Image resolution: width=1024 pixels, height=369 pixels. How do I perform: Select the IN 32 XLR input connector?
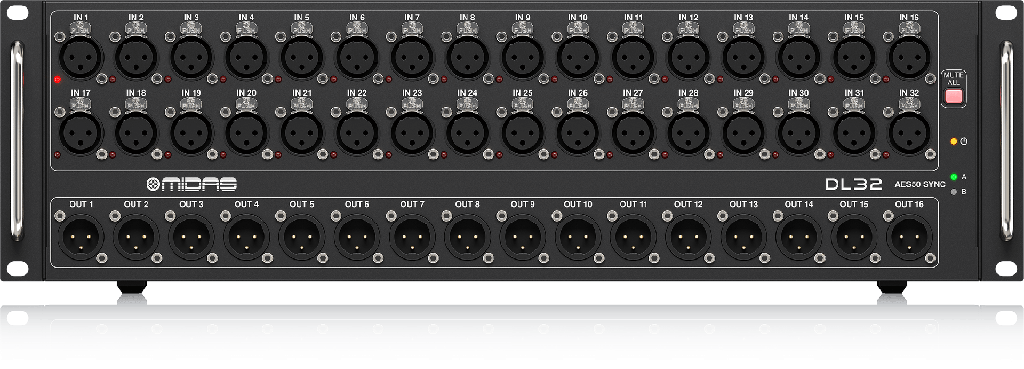pyautogui.click(x=909, y=133)
